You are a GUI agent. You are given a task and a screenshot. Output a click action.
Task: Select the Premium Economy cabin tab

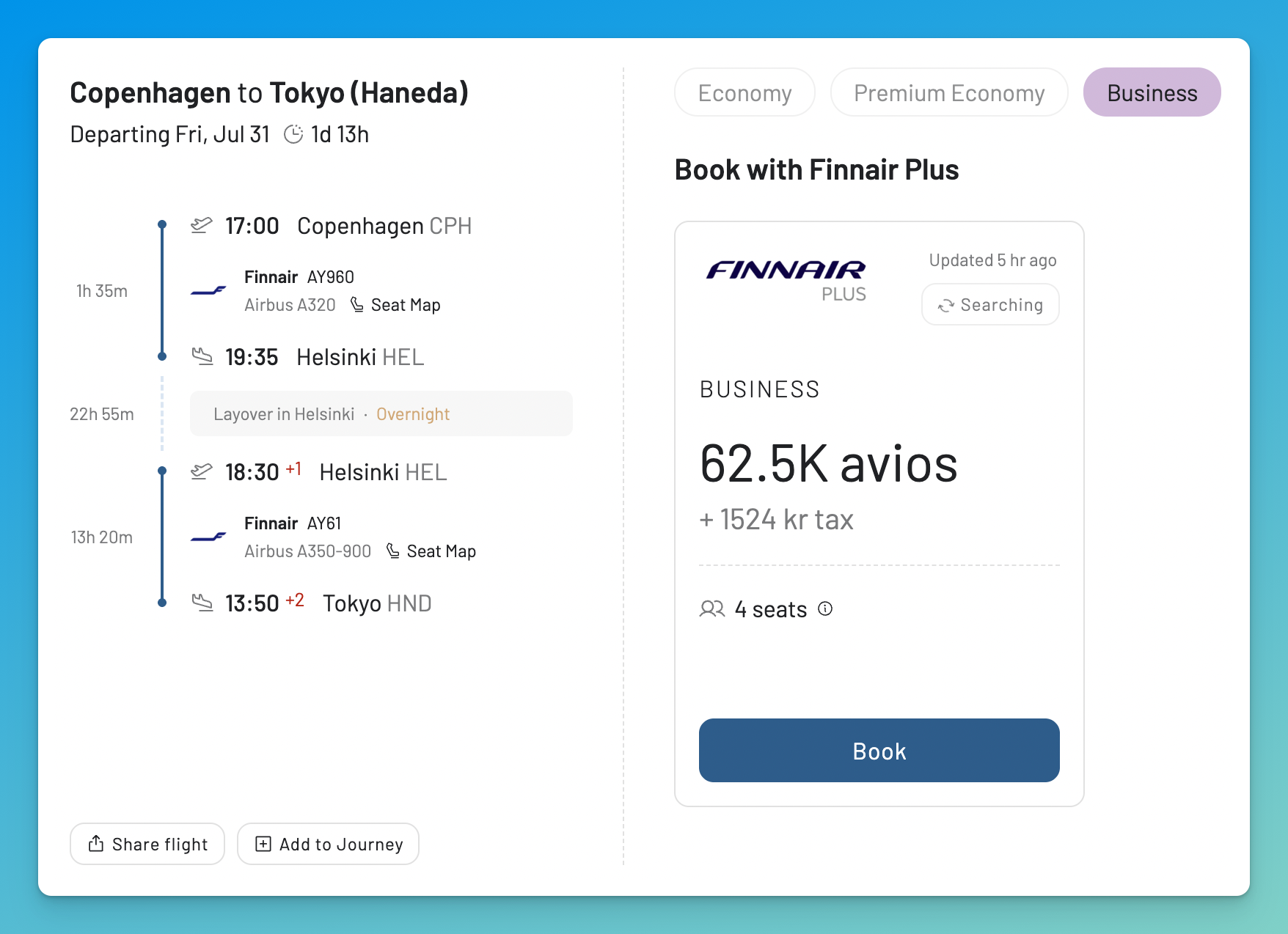949,92
